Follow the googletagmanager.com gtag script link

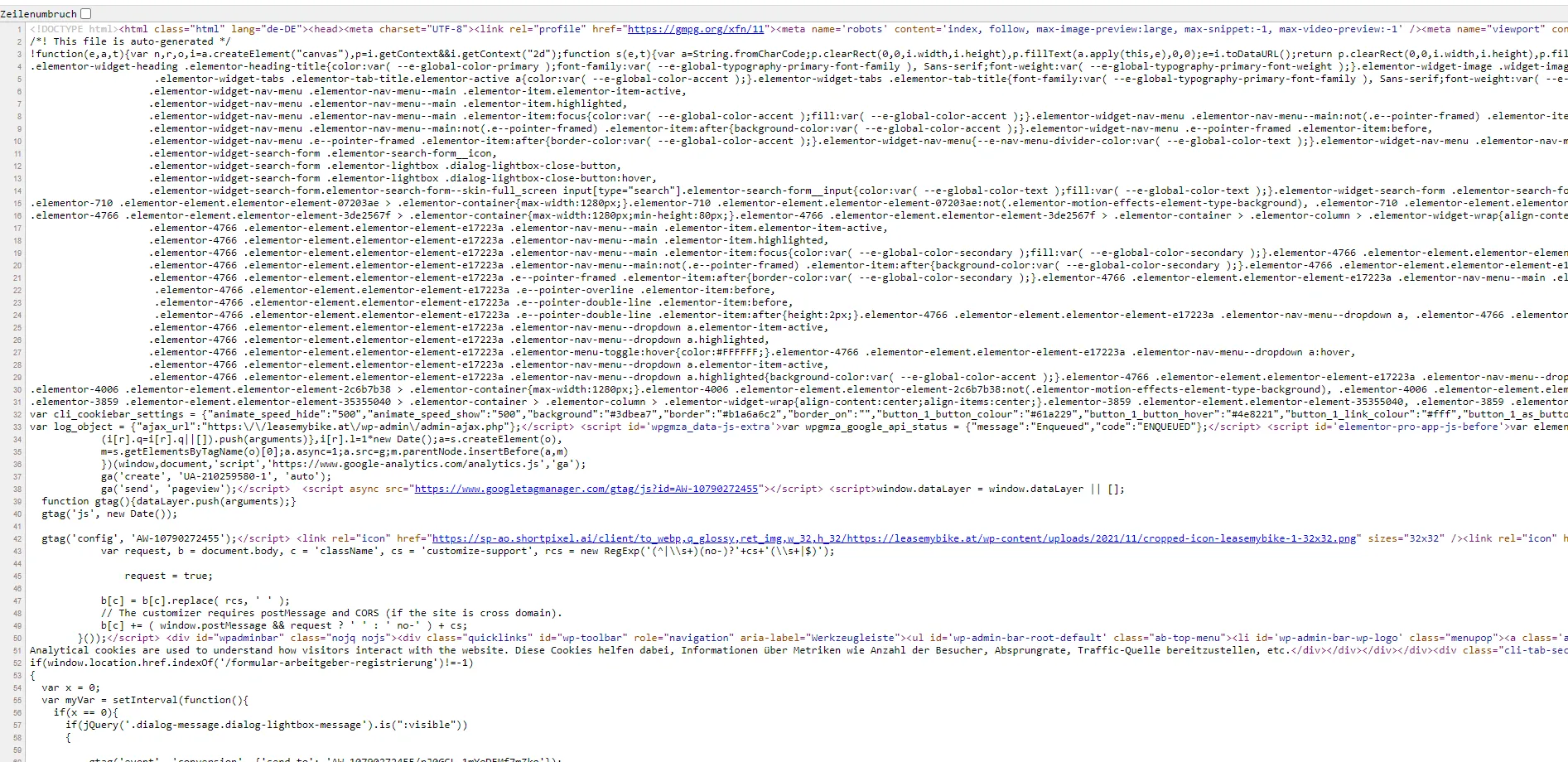point(586,489)
